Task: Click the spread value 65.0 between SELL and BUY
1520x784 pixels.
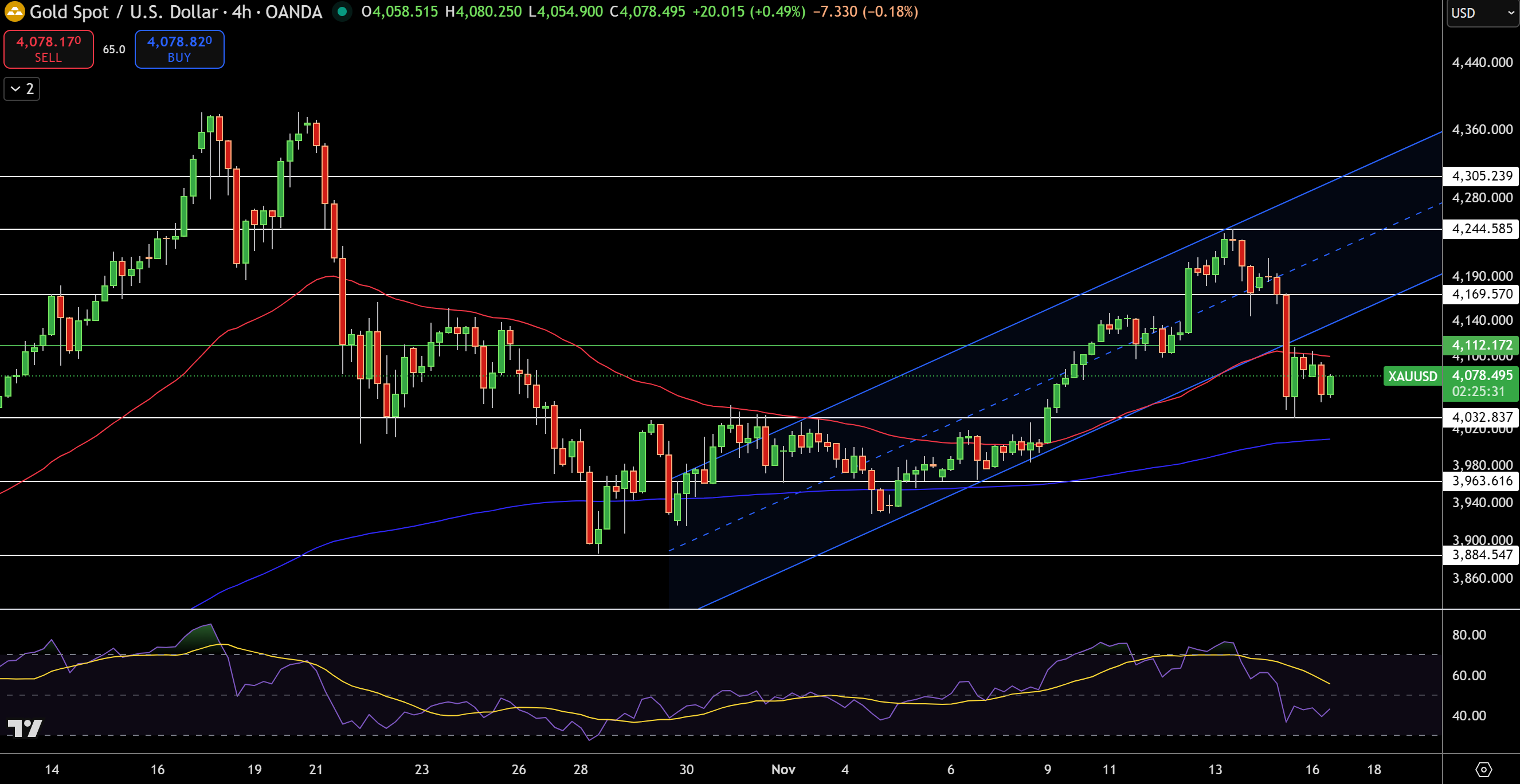Action: [x=113, y=49]
